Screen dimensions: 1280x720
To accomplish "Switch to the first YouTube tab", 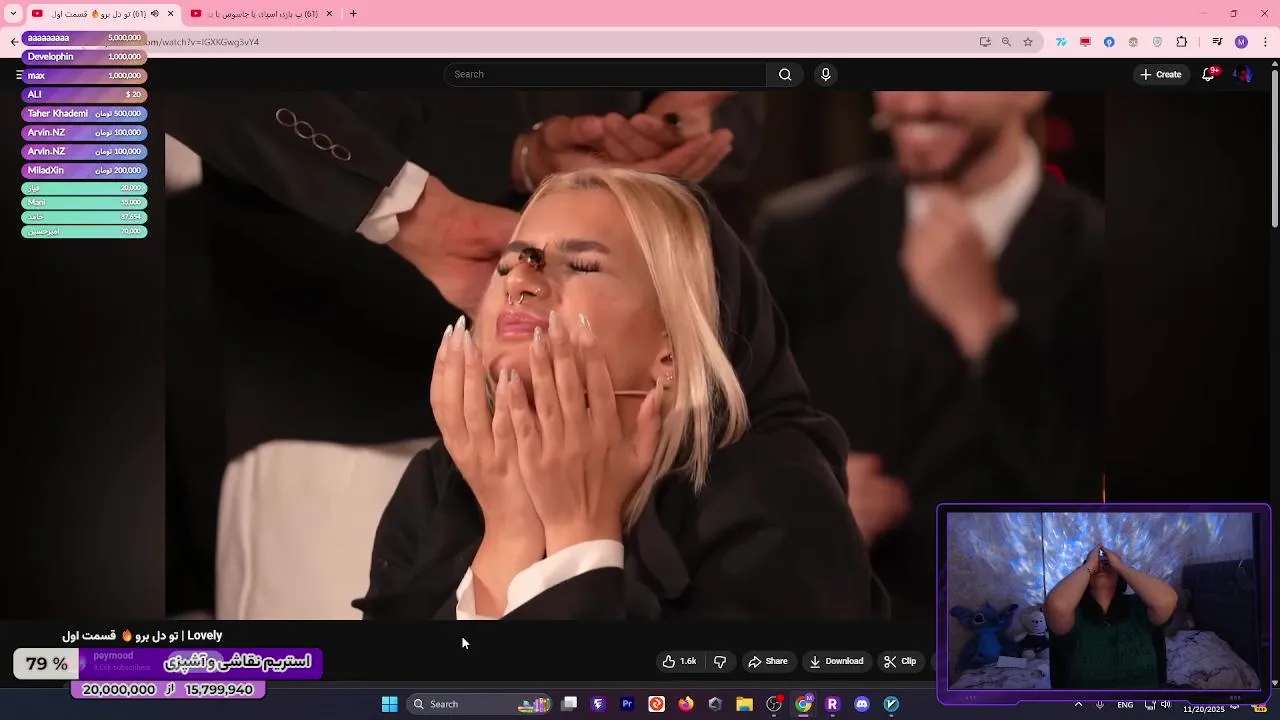I will coord(102,14).
